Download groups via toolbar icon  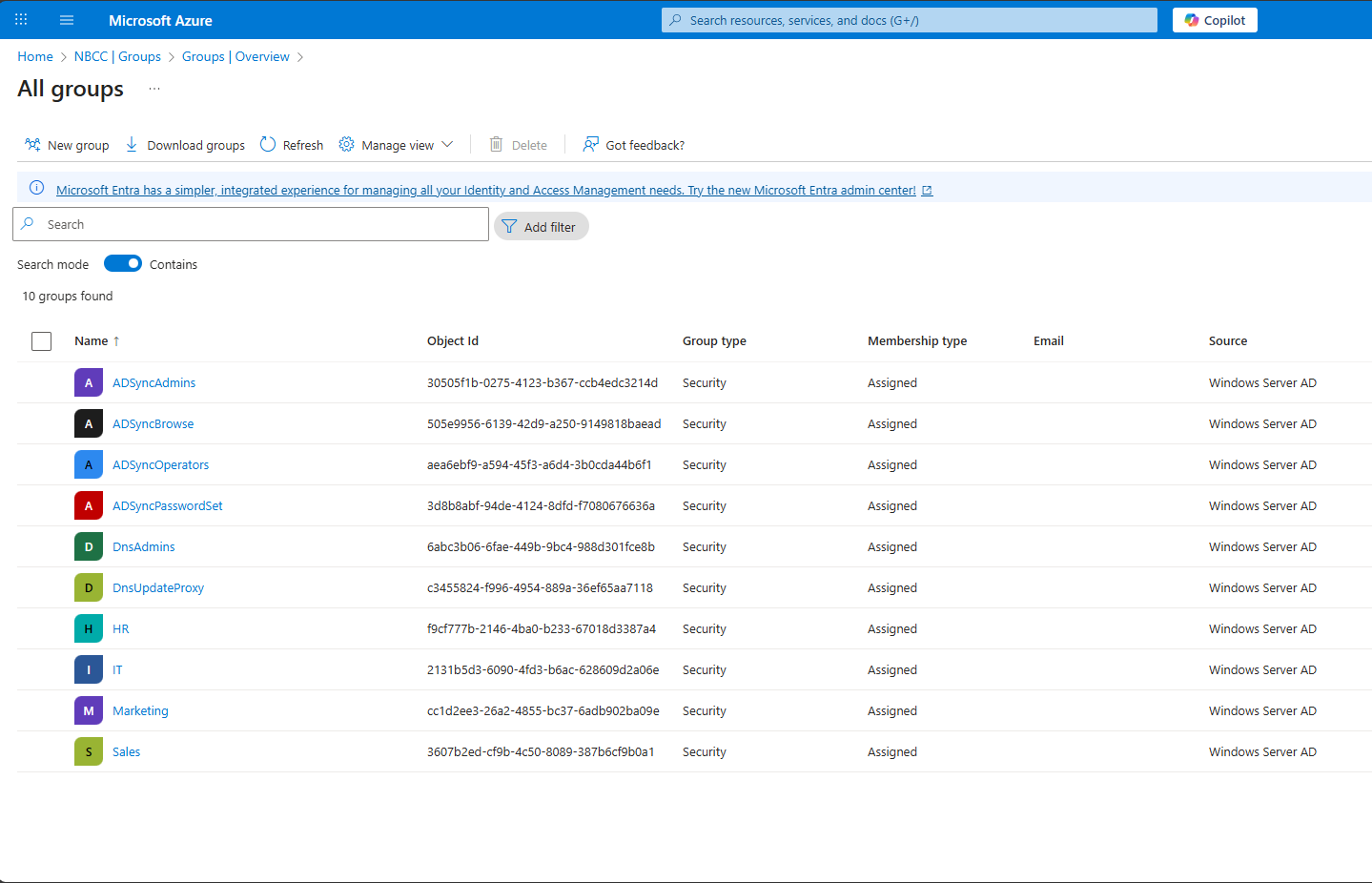132,145
